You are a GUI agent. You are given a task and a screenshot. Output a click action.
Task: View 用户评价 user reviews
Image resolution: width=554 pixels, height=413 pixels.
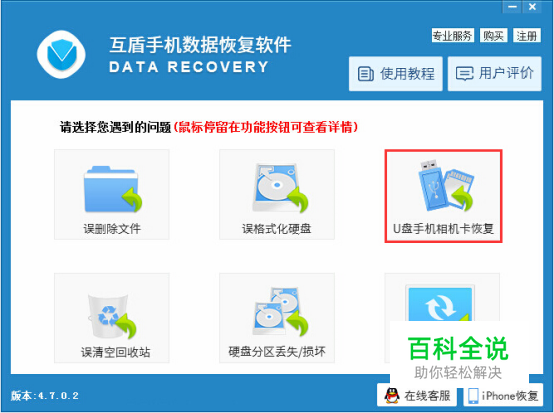click(495, 73)
